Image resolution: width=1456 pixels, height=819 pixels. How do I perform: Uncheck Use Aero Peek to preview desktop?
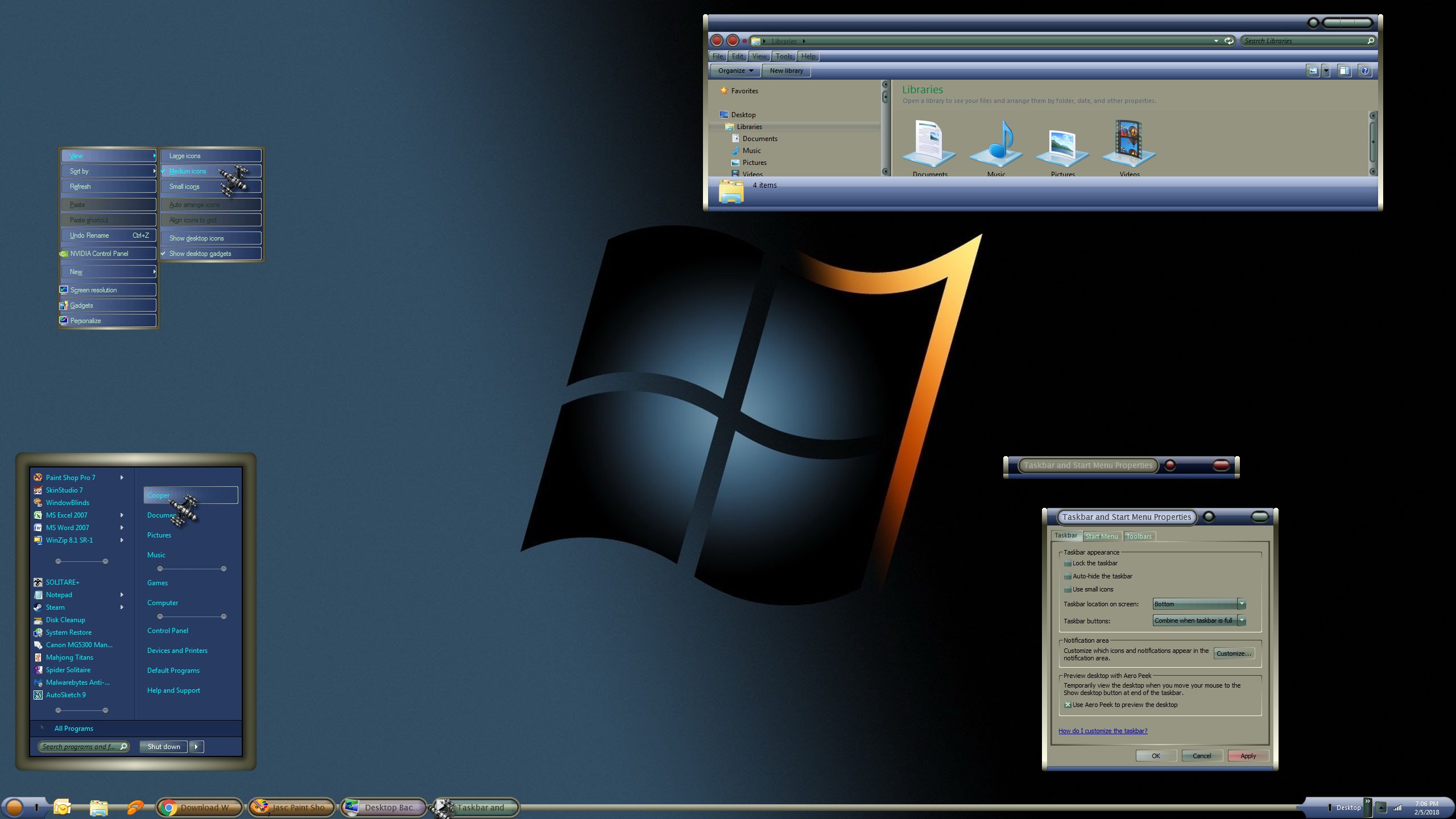pos(1068,705)
